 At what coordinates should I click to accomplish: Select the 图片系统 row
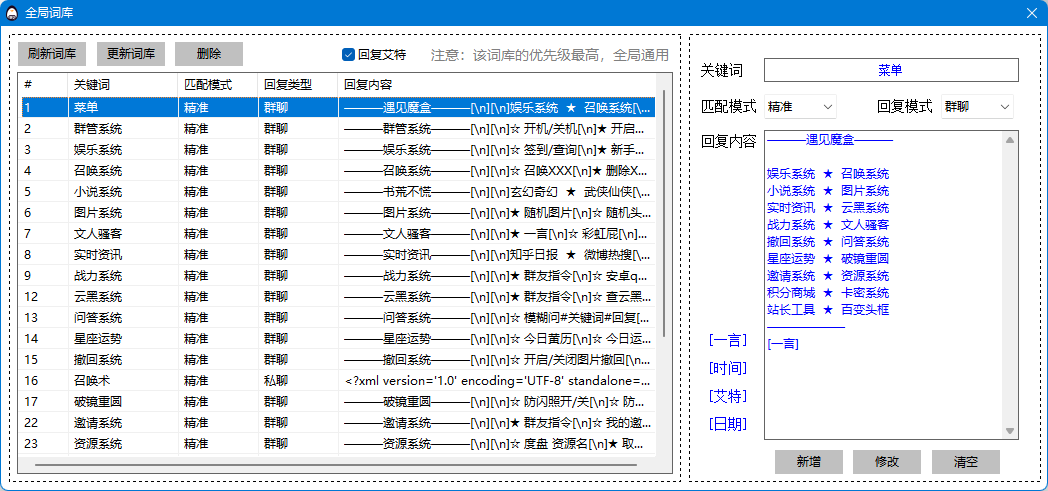(337, 213)
